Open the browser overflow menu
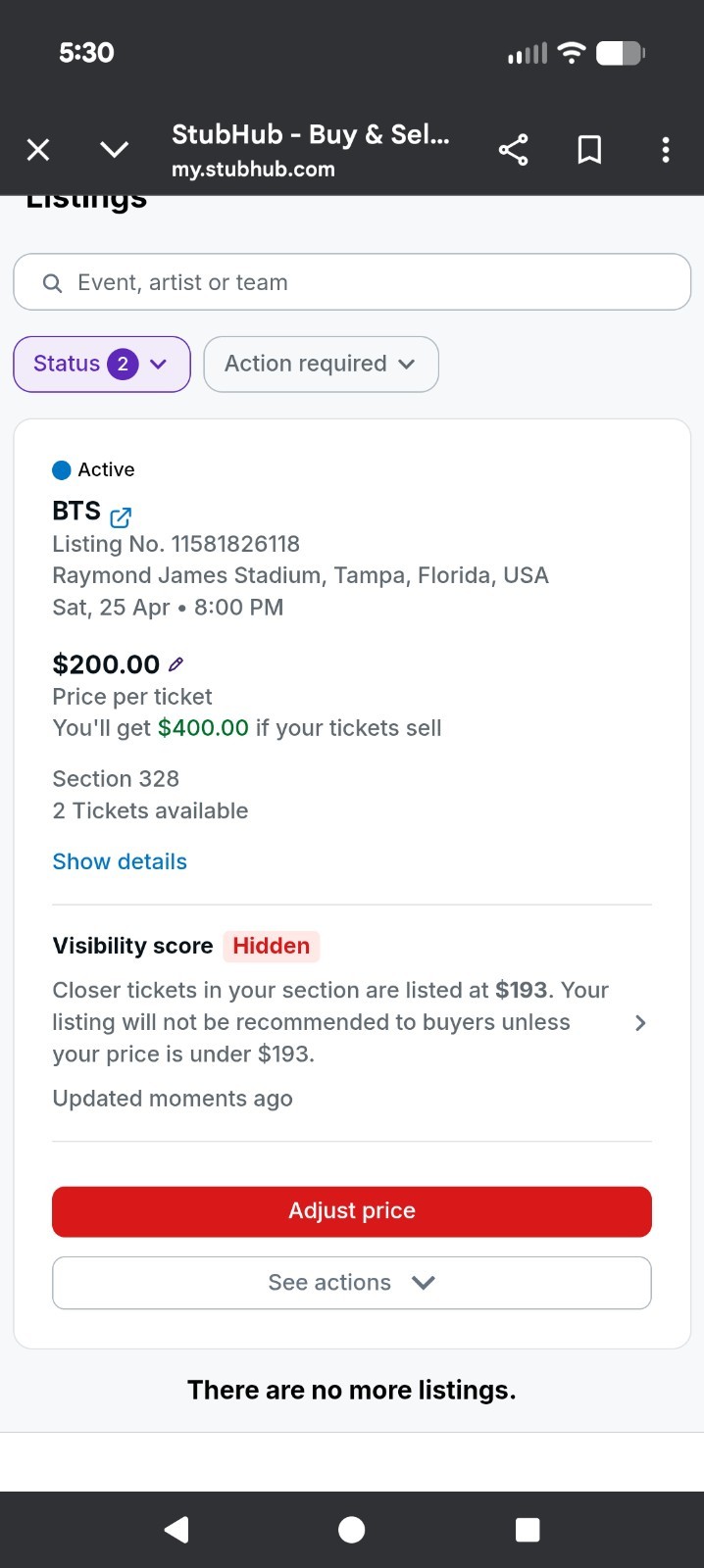This screenshot has height=1568, width=704. click(x=666, y=149)
